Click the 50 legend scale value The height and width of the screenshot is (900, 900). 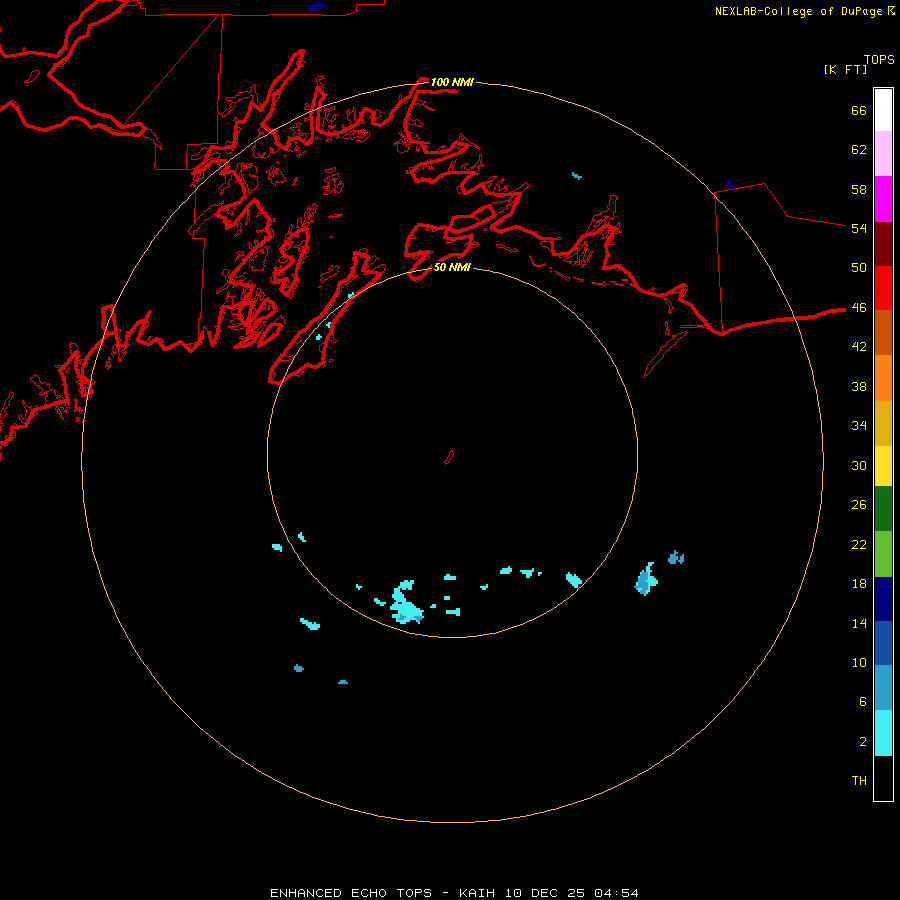click(x=859, y=268)
